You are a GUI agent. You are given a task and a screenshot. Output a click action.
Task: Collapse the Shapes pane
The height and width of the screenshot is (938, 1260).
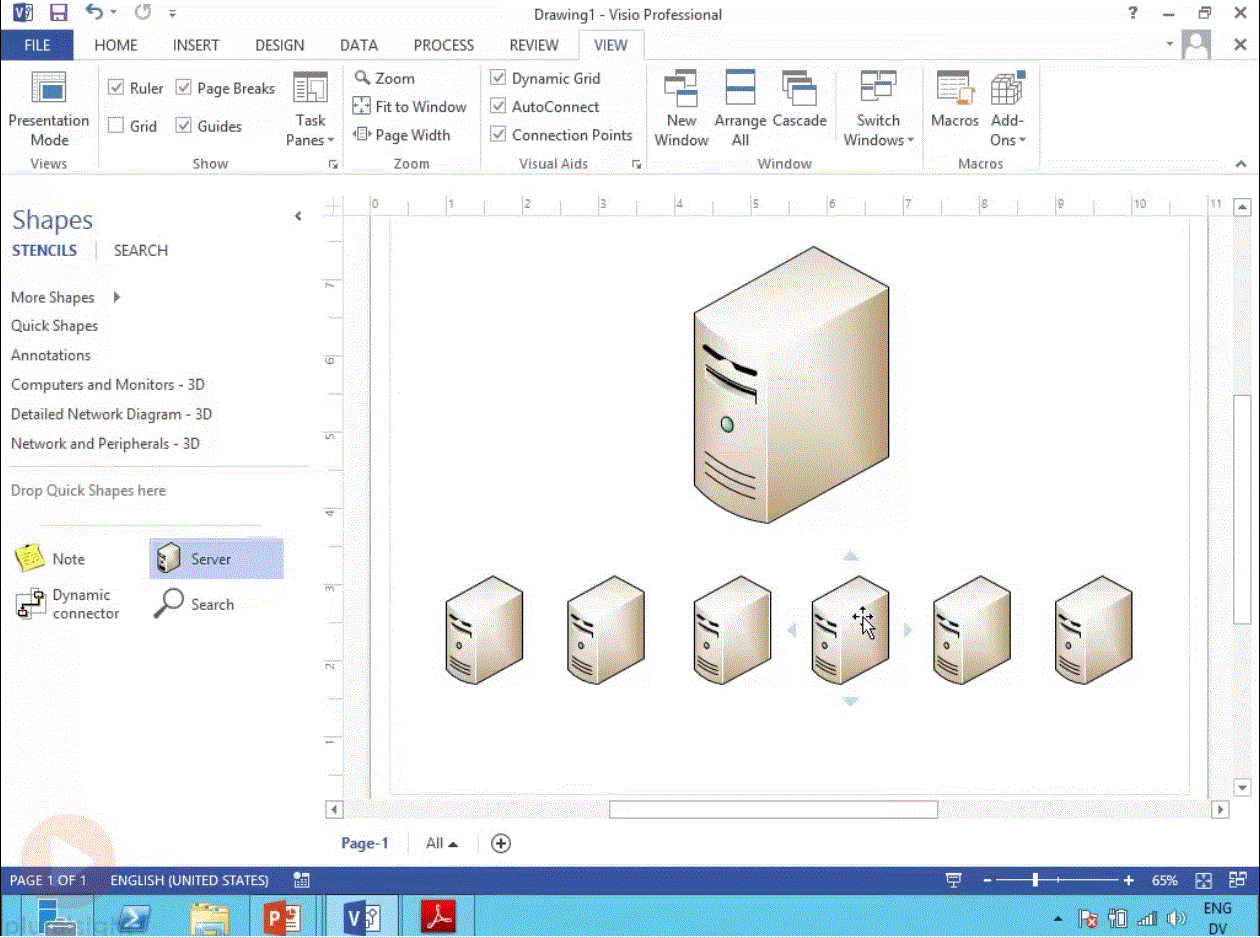coord(298,216)
